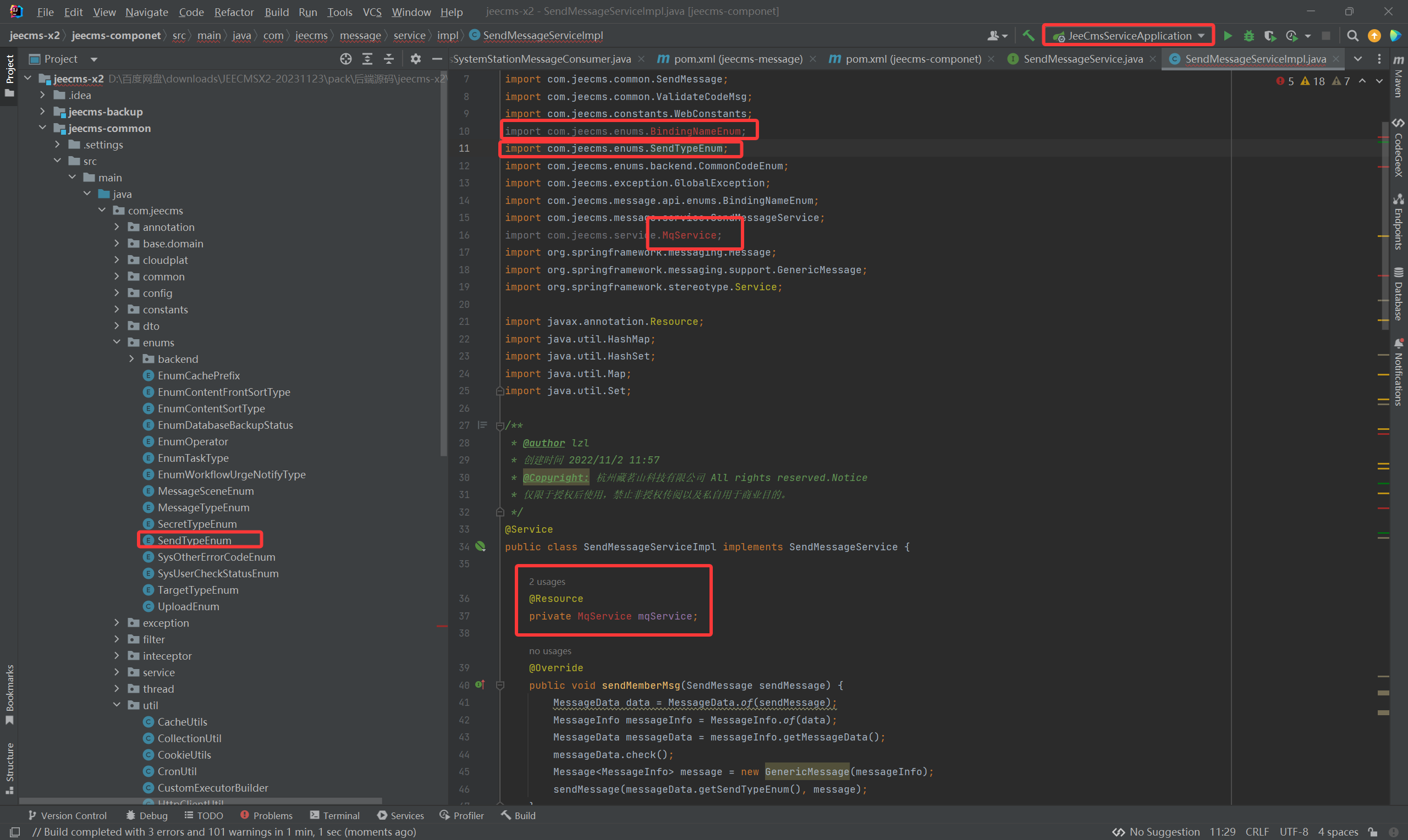Viewport: 1408px width, 840px height.
Task: Select SendTypeEnum in the project tree
Action: pos(194,540)
